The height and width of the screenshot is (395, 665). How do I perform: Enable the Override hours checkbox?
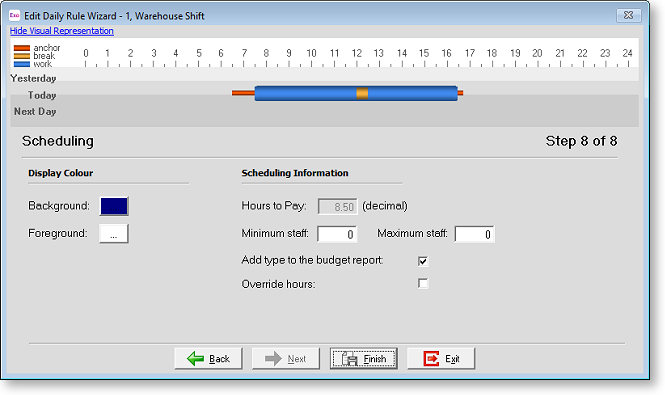423,283
